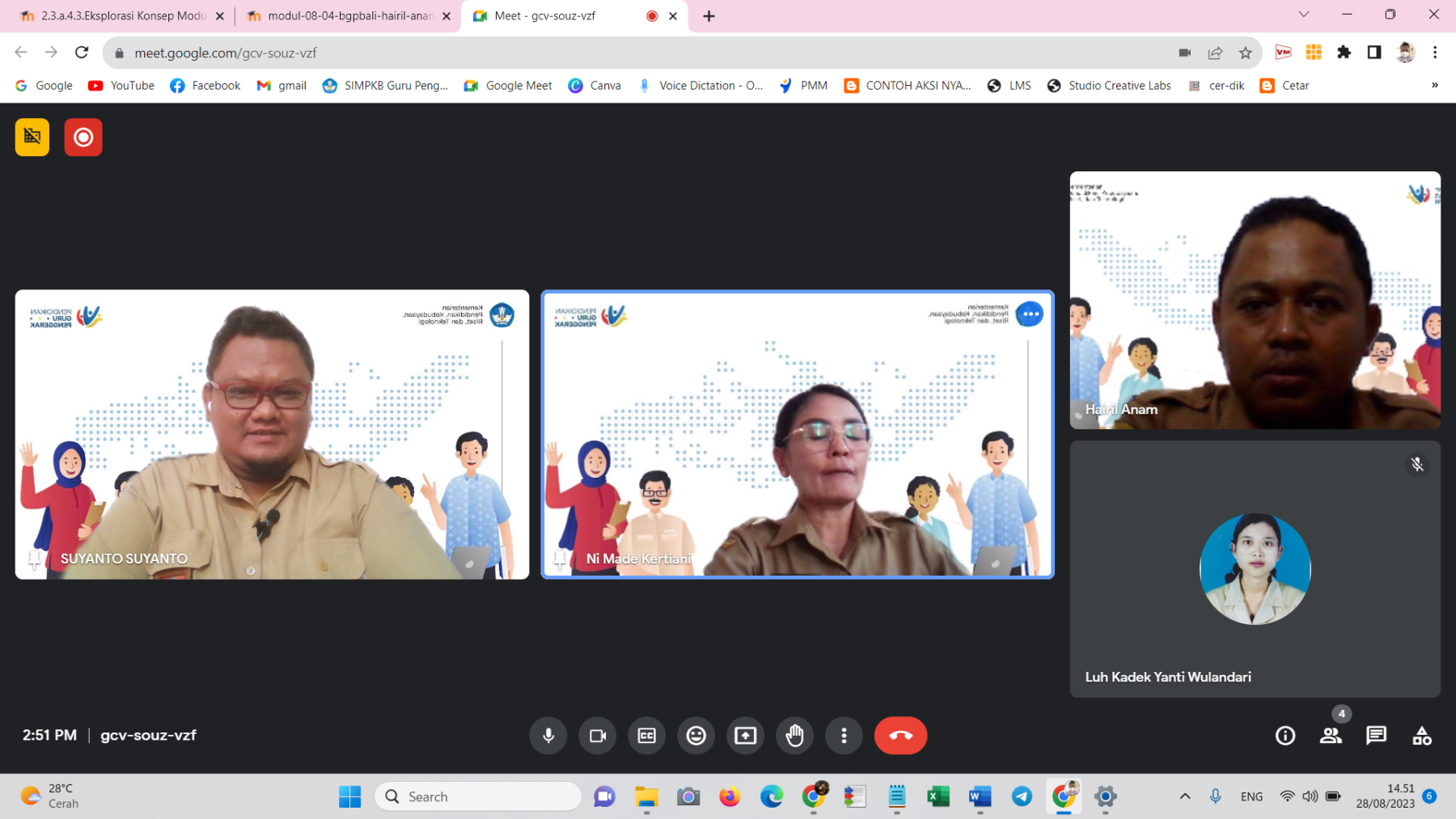
Task: Open the in-call chat panel
Action: click(x=1376, y=736)
